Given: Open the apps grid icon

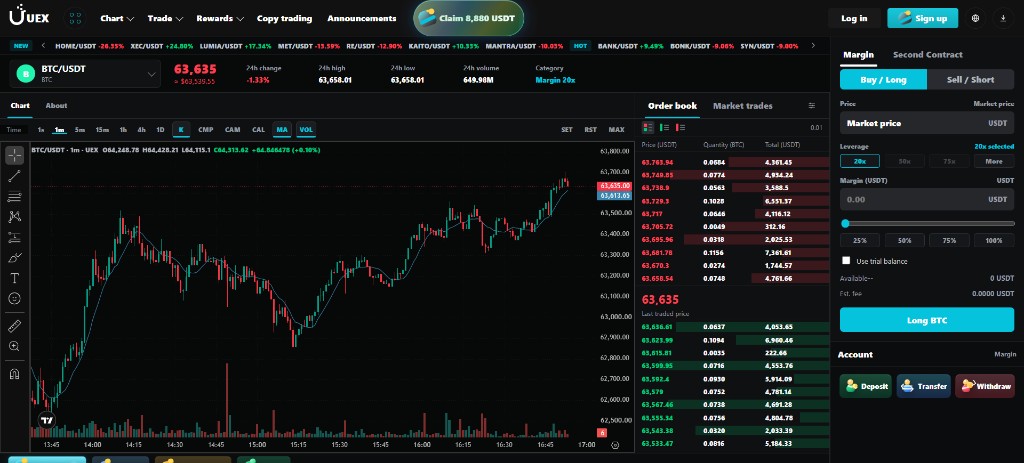Looking at the screenshot, I should click(76, 18).
